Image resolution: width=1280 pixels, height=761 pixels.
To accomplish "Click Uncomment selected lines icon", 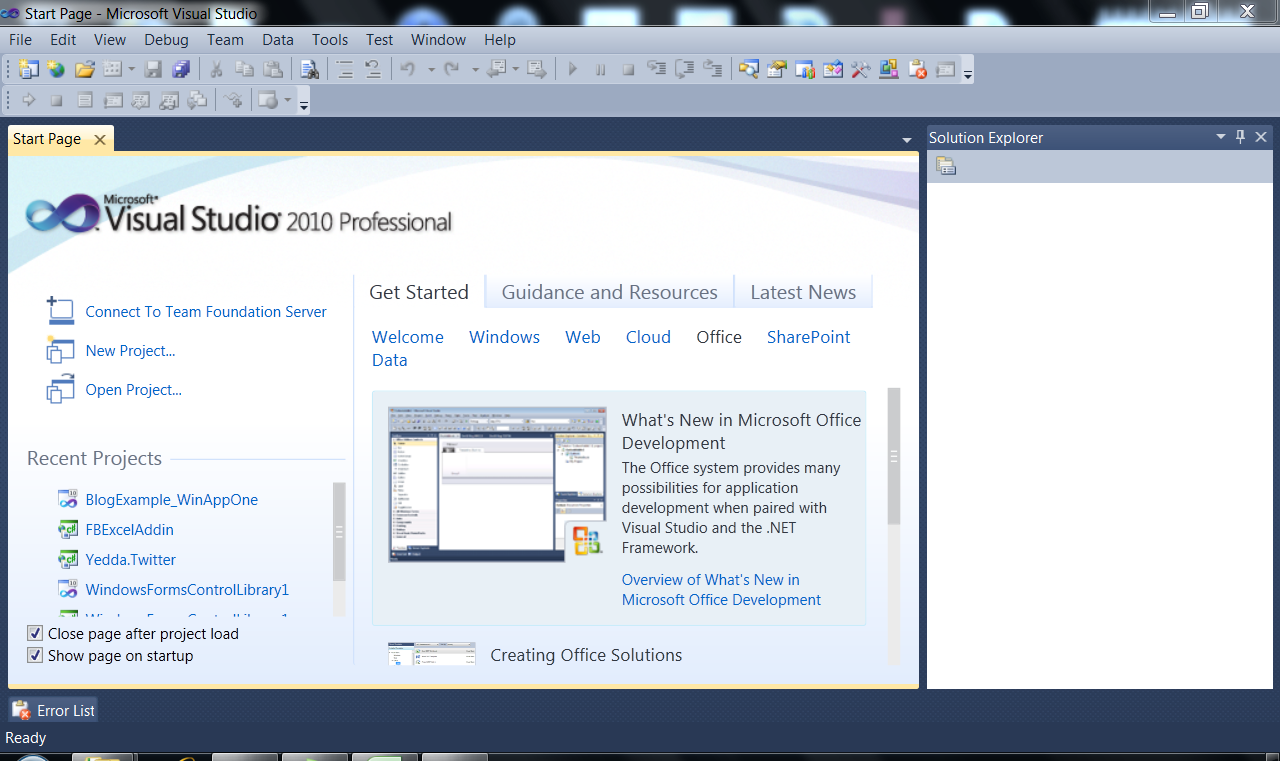I will click(x=372, y=69).
